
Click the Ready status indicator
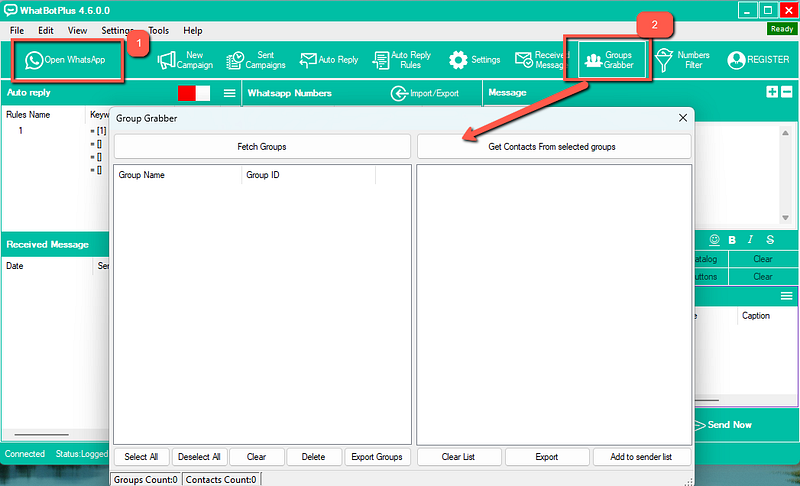coord(782,29)
